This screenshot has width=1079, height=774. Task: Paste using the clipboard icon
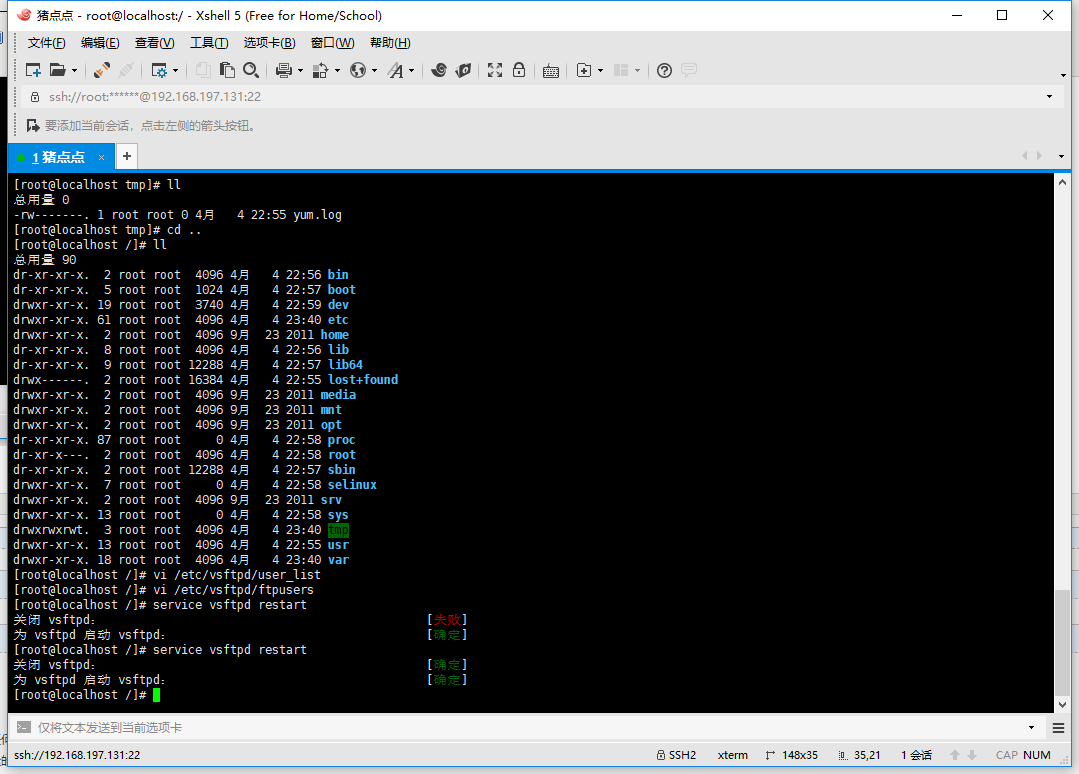tap(227, 70)
